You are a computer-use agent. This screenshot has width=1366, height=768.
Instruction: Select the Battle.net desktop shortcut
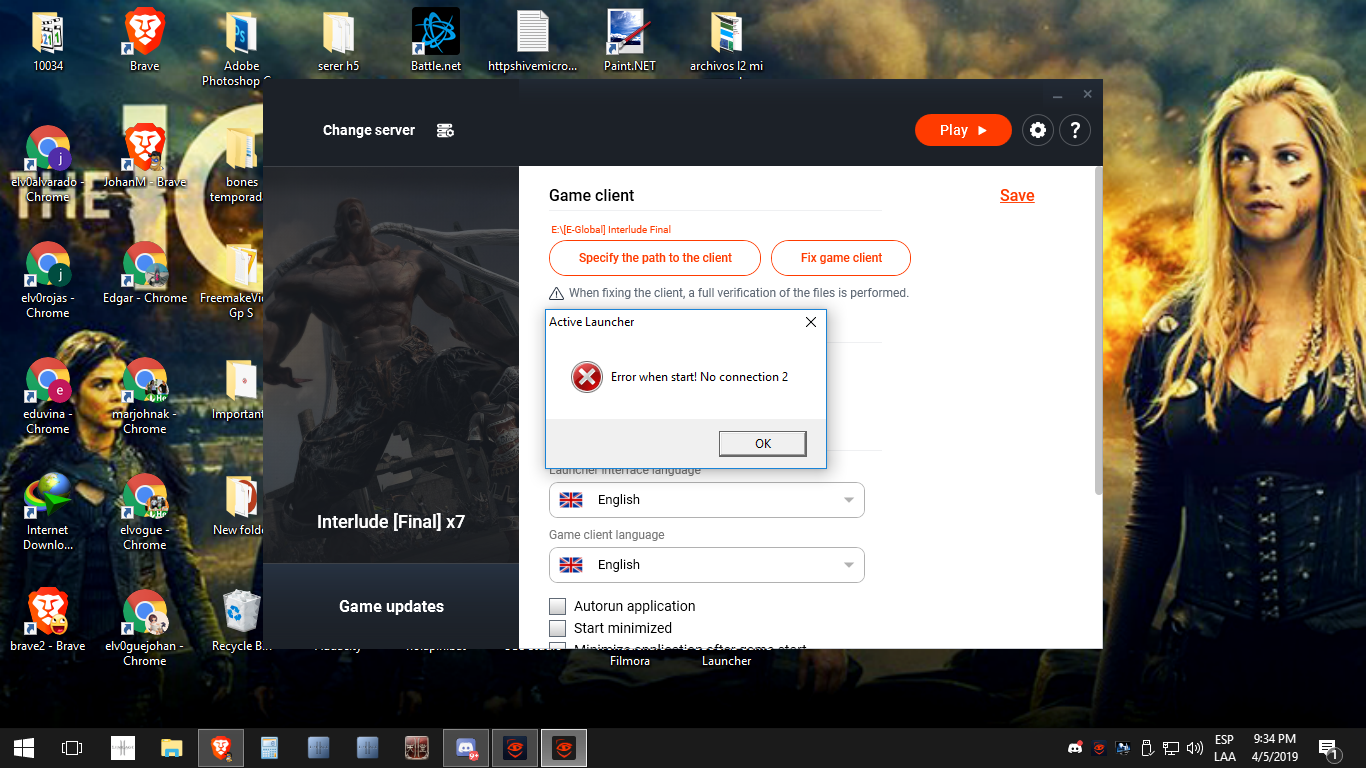coord(436,42)
